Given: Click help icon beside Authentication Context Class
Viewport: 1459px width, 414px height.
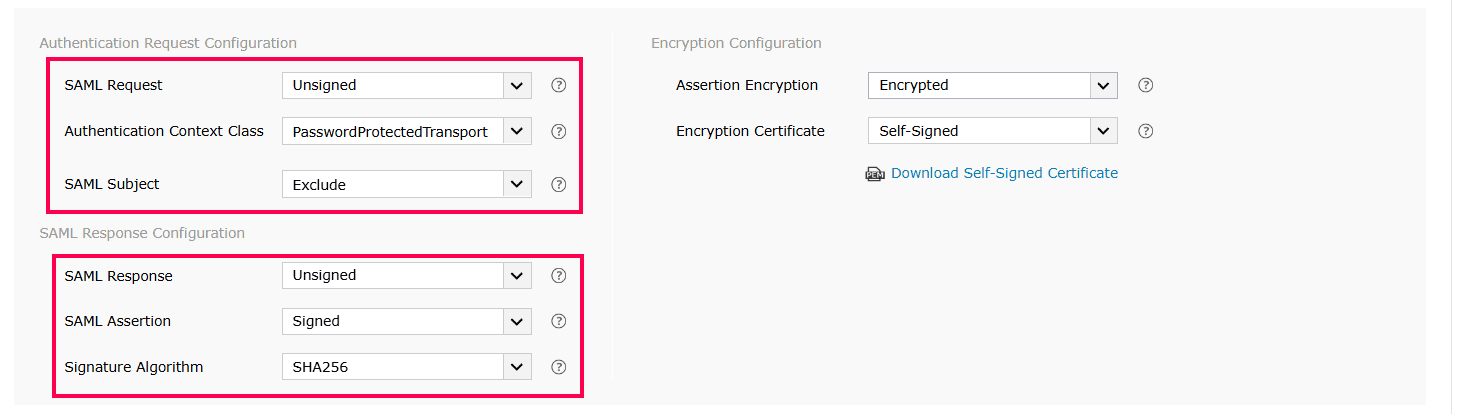Looking at the screenshot, I should [559, 131].
